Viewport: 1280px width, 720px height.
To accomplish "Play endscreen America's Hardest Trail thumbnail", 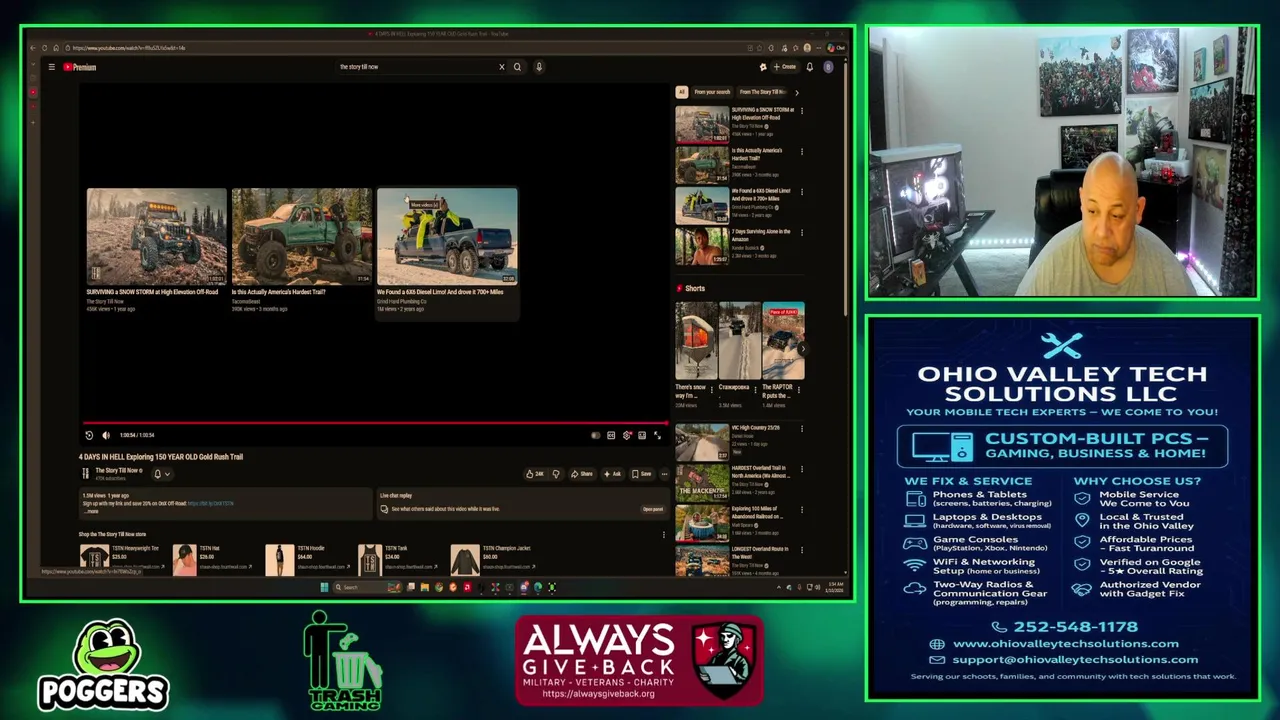I will point(301,236).
